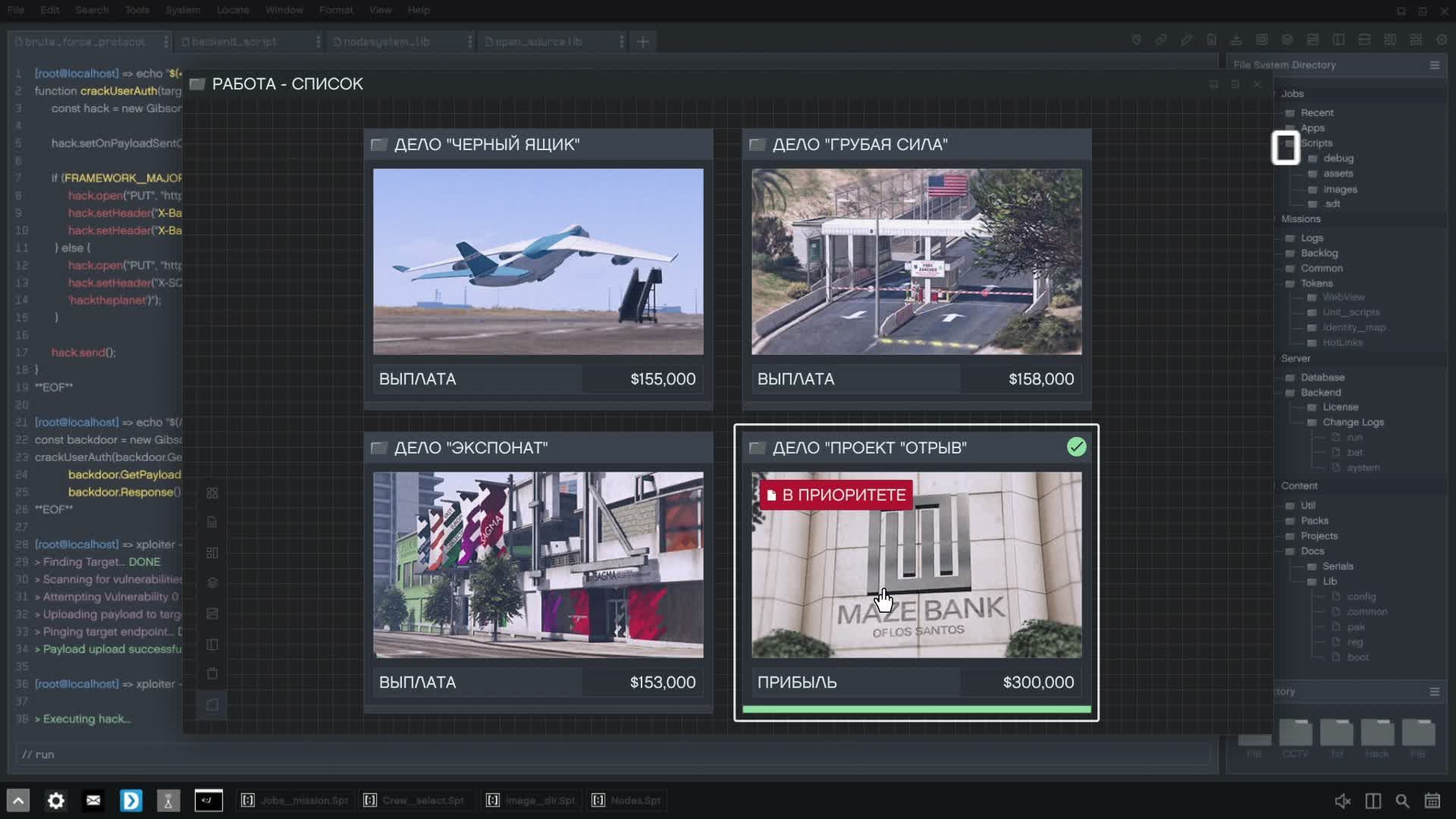The image size is (1456, 819).
Task: Click the airplane image on ЧЕРНЫЙ ЯЩИК card
Action: [538, 262]
